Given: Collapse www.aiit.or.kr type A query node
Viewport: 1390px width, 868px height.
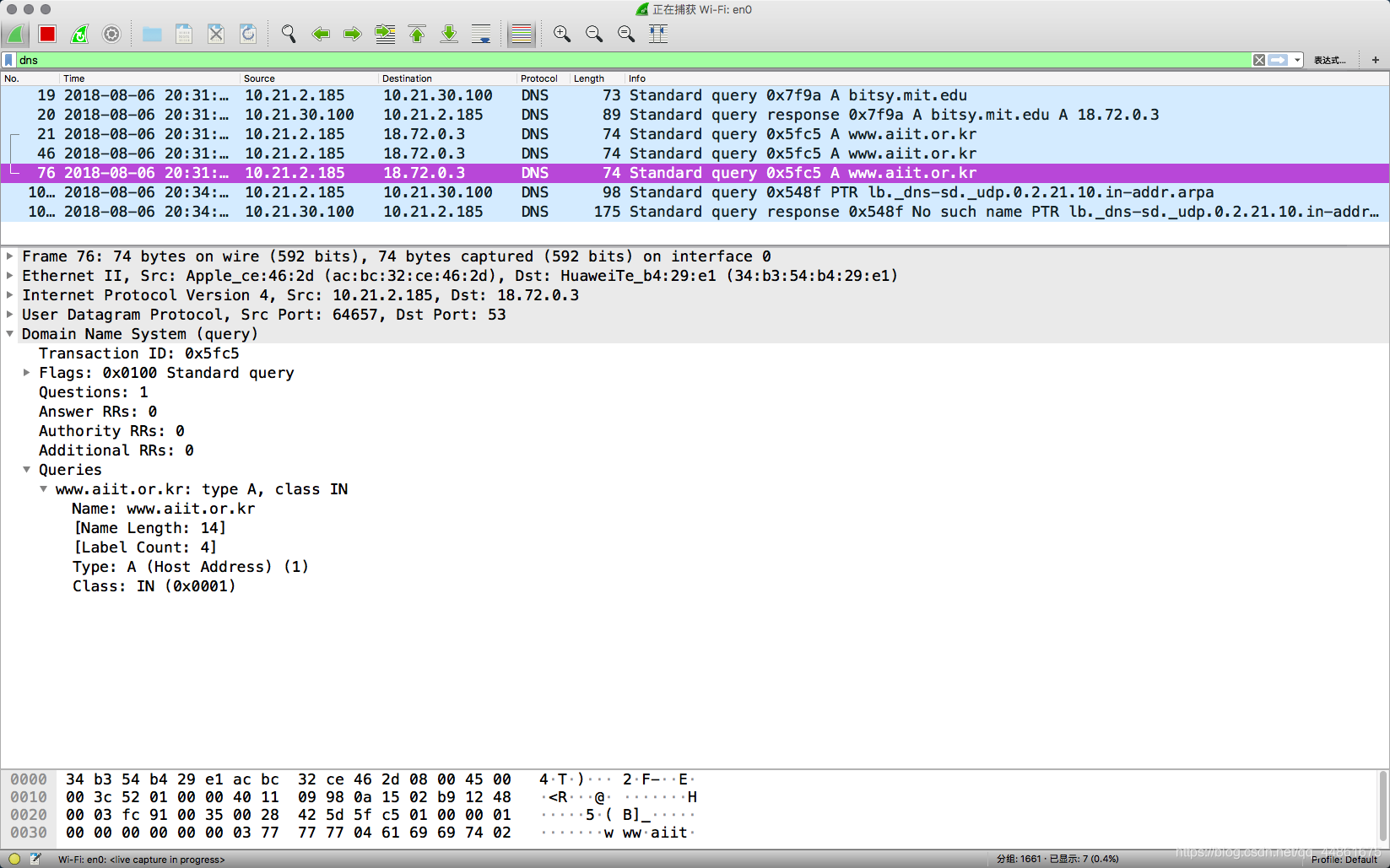Looking at the screenshot, I should tap(44, 488).
